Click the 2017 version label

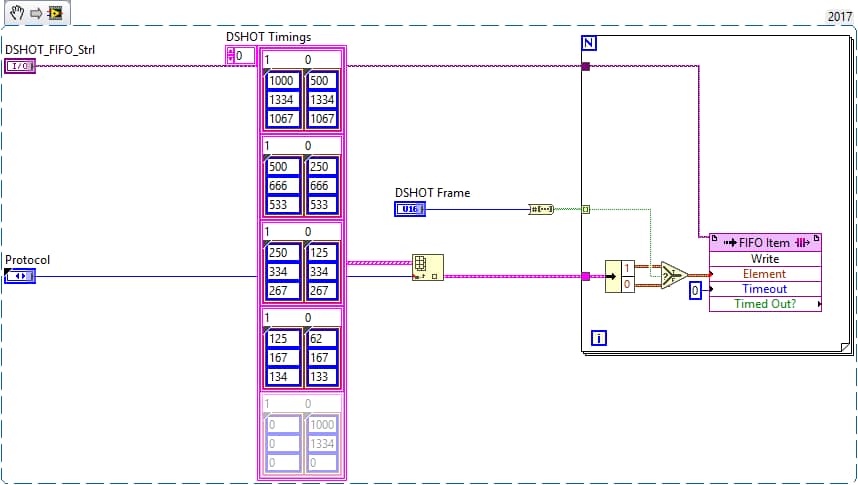pos(839,16)
